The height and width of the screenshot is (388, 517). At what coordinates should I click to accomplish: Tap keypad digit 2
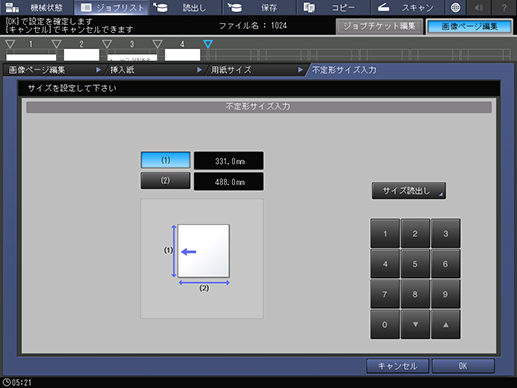[x=415, y=233]
